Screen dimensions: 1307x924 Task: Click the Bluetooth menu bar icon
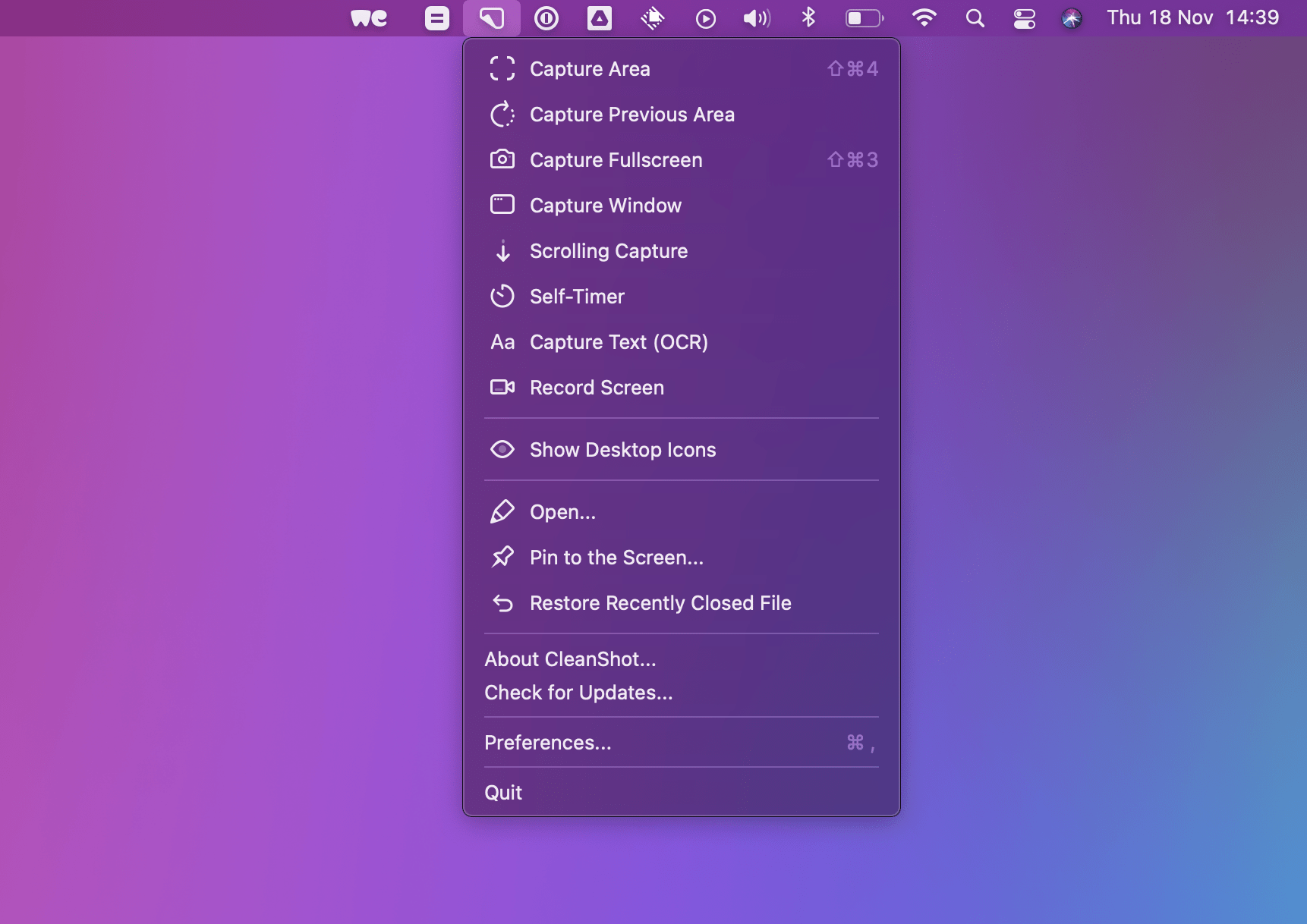808,17
